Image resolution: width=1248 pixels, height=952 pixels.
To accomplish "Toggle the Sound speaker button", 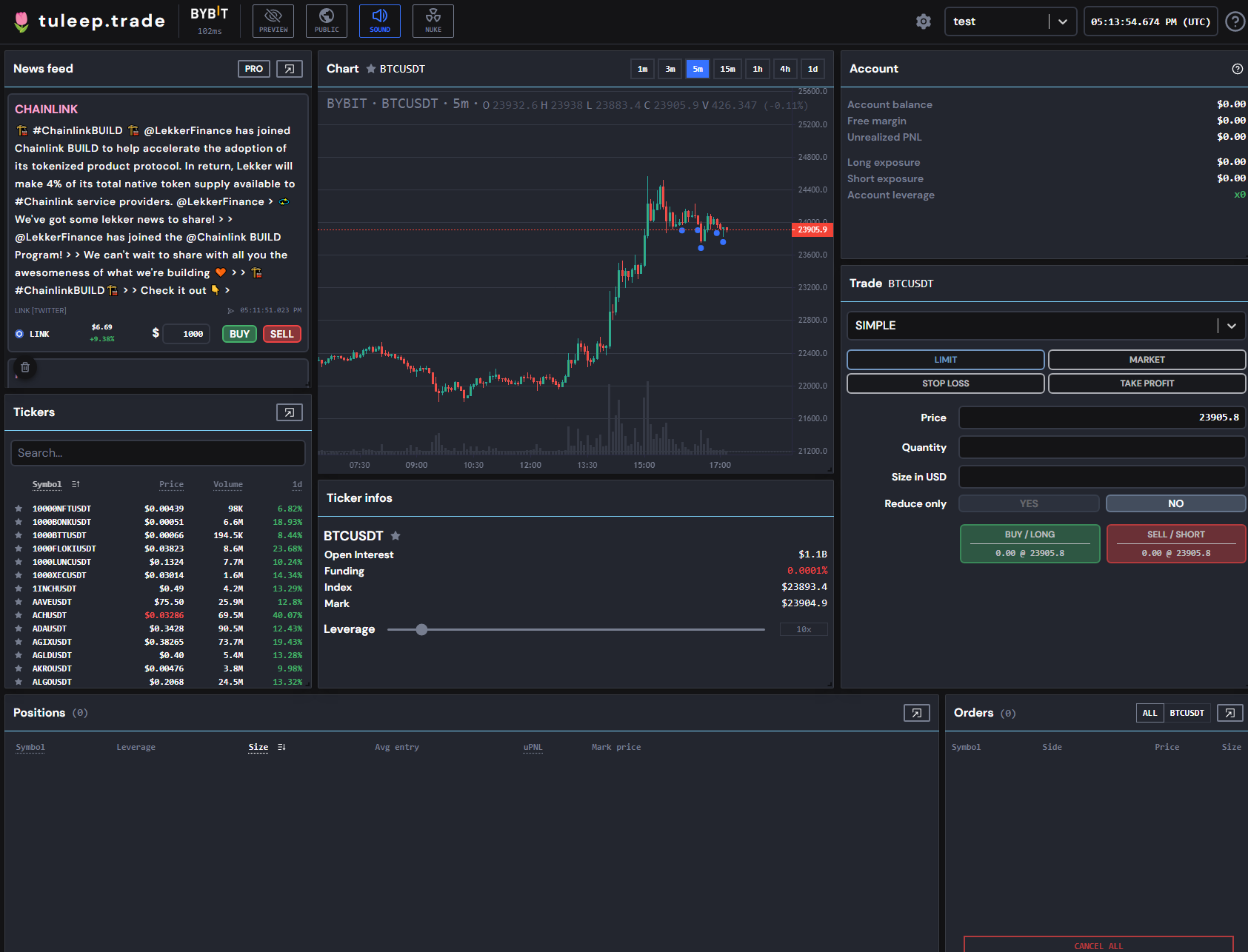I will click(x=380, y=21).
